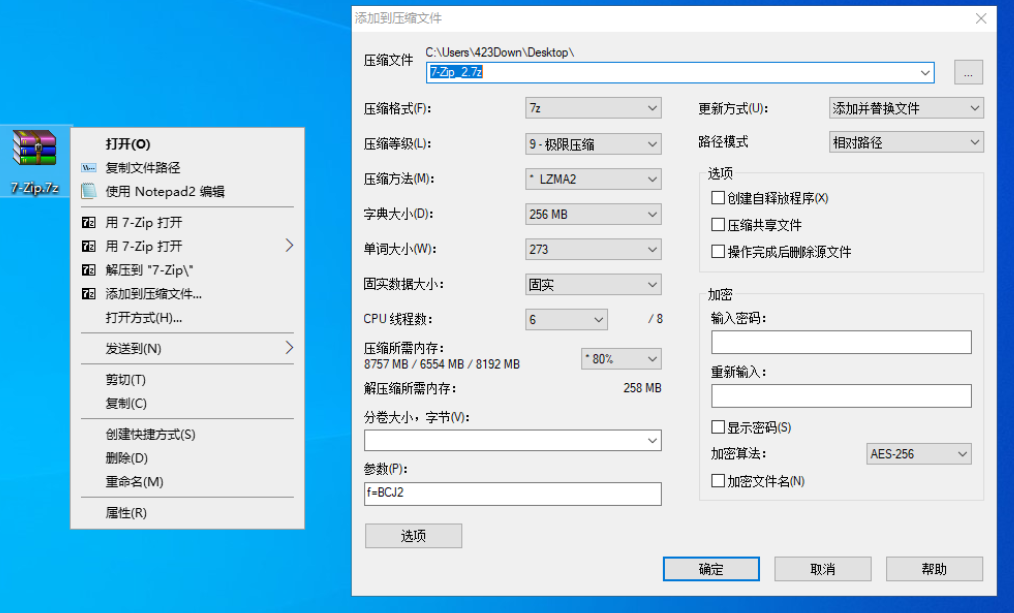Expand the archive name dropdown arrow

pos(925,72)
